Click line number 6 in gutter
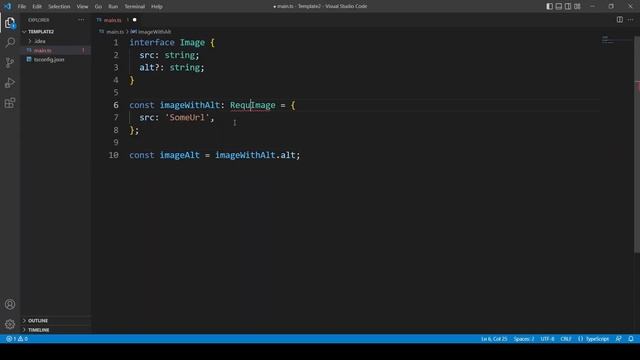The image size is (640, 360). pyautogui.click(x=116, y=105)
